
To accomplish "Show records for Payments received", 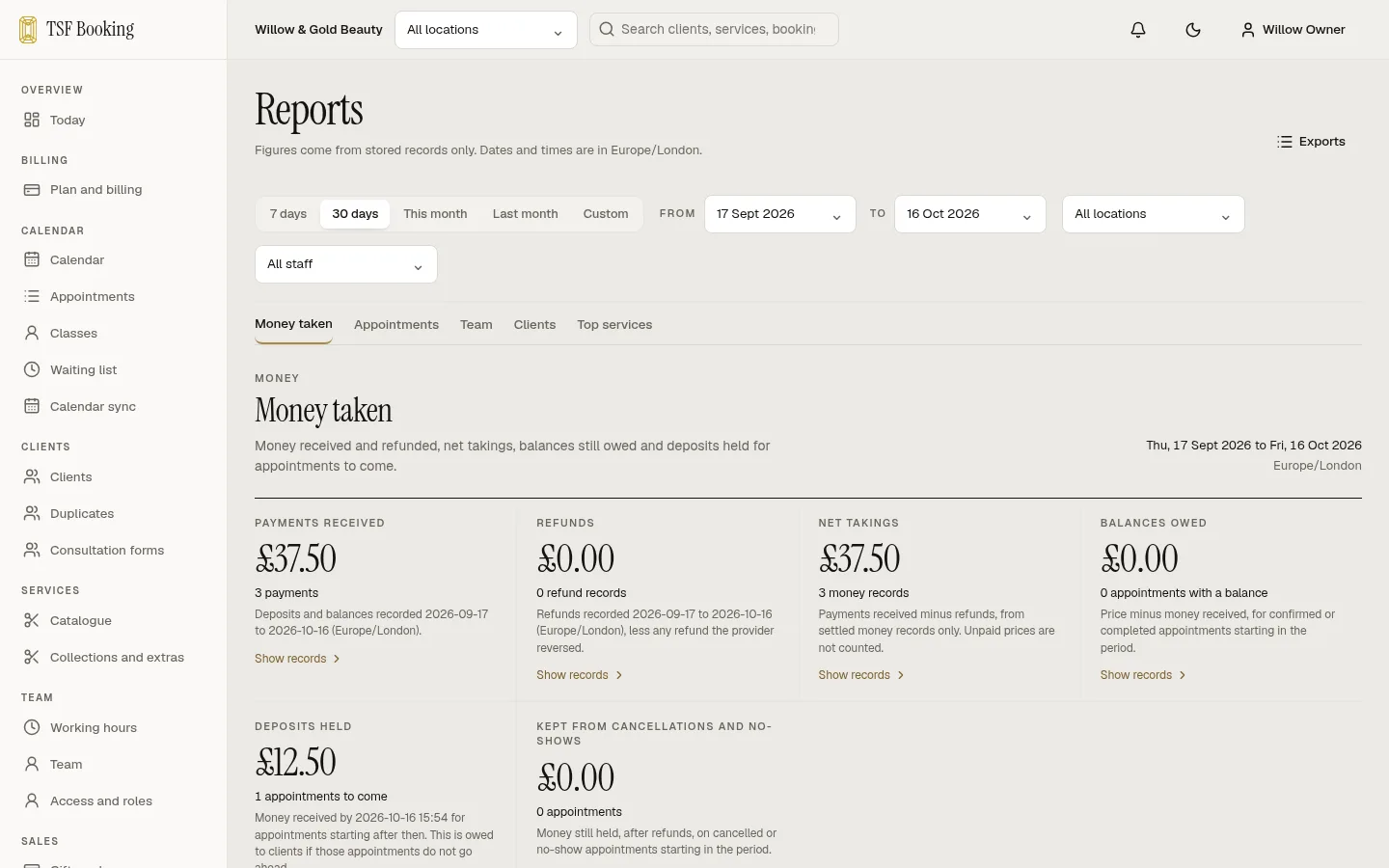I will (x=298, y=659).
